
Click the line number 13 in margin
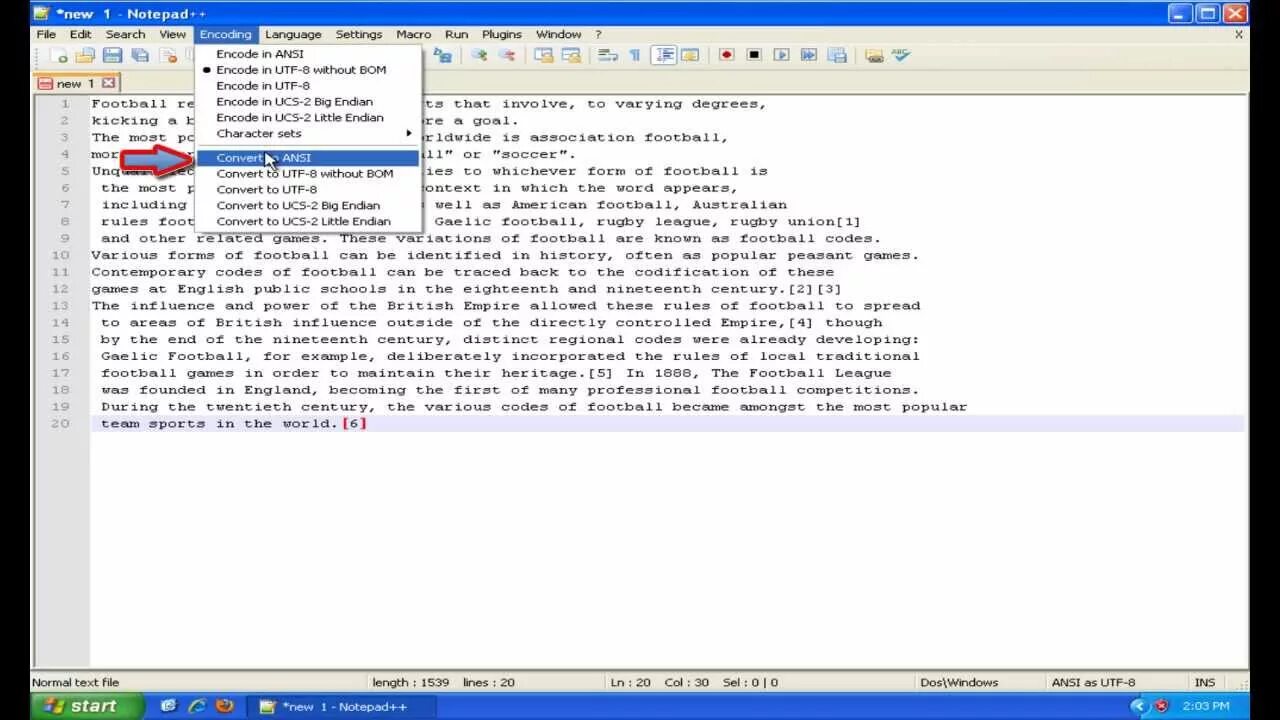pos(60,305)
